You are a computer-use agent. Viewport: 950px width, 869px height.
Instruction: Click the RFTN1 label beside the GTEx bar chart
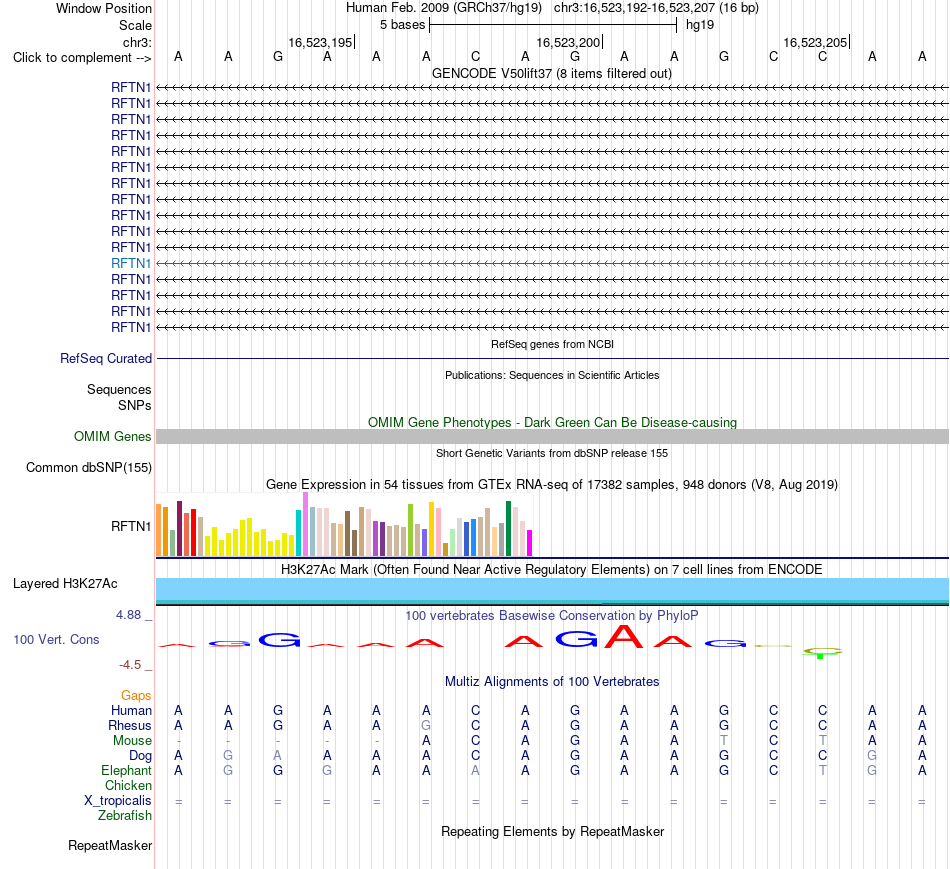click(131, 526)
